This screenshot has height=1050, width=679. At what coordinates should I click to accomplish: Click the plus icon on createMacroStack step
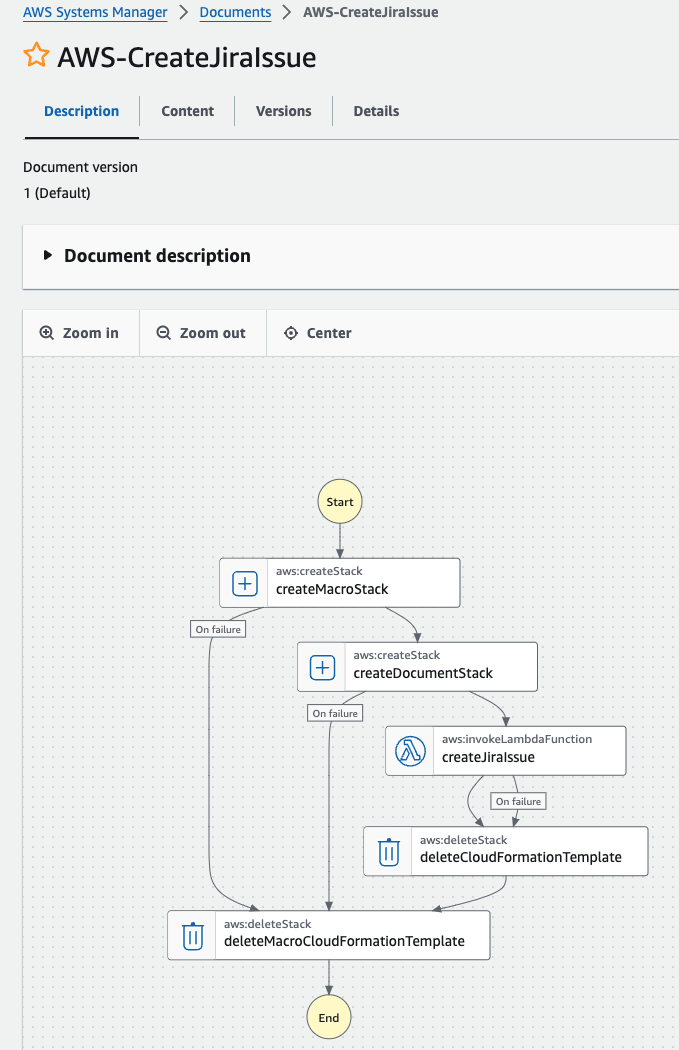point(245,583)
